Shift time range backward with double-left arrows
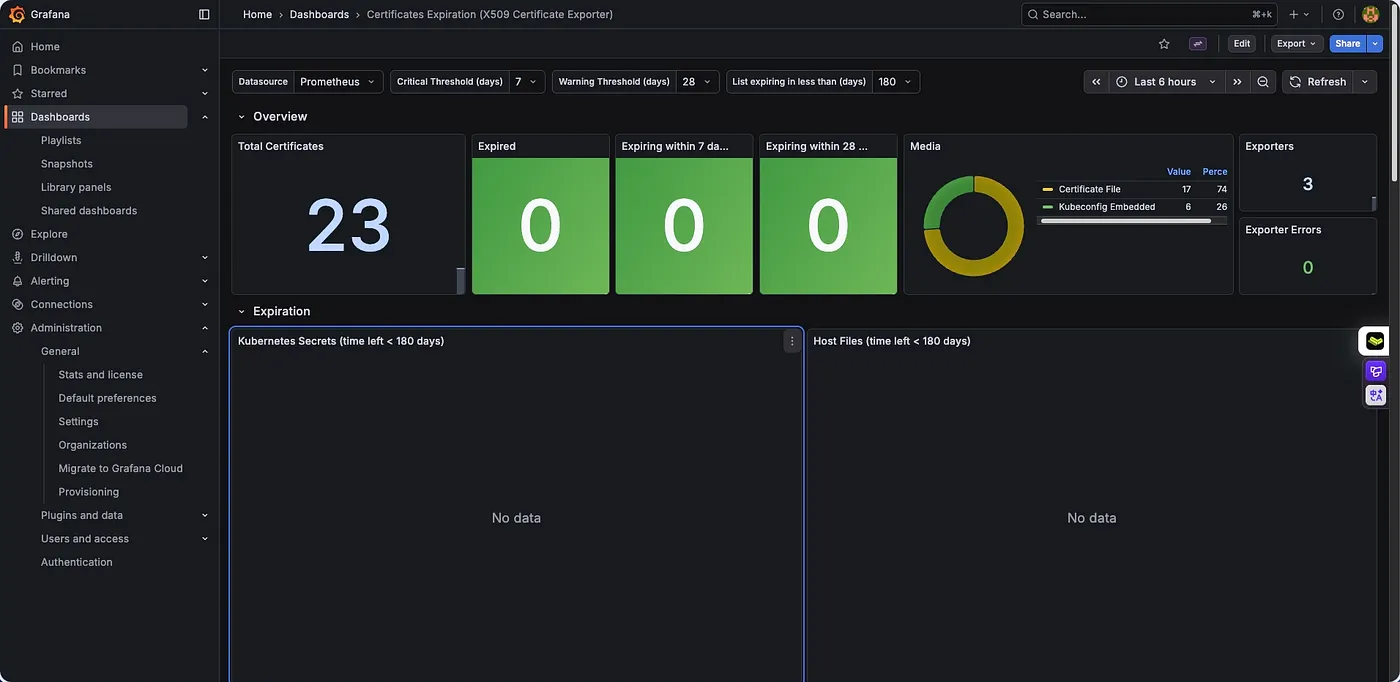 click(1097, 82)
